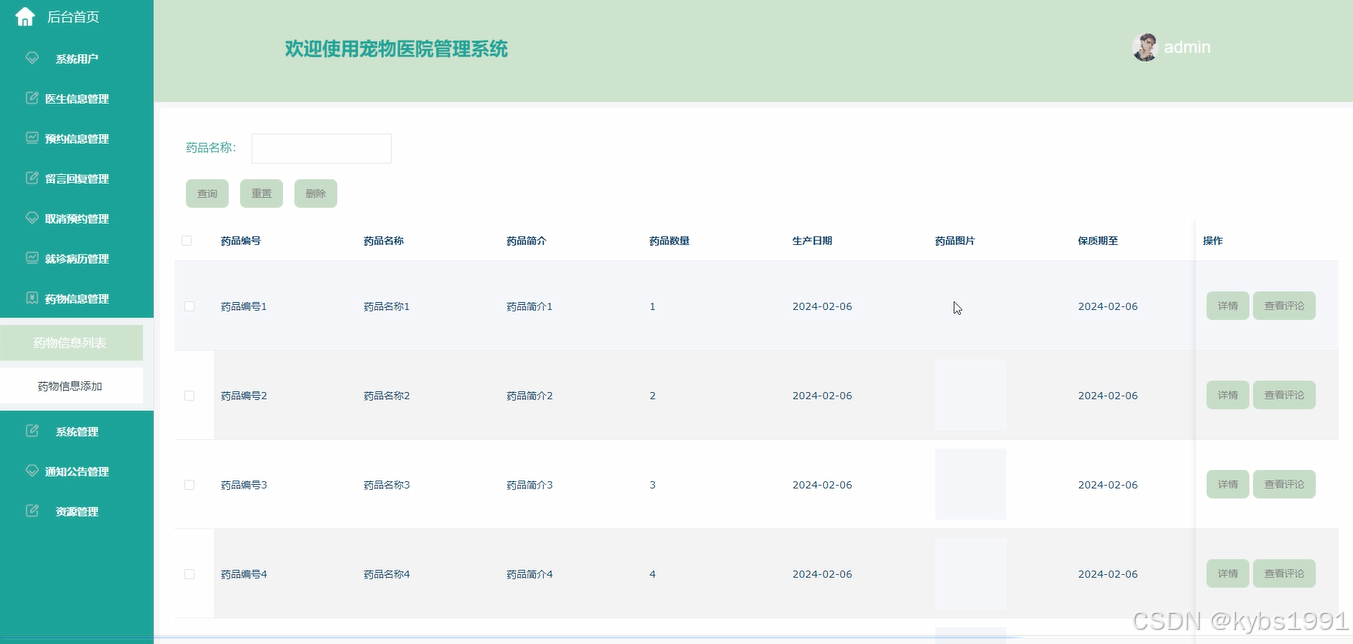Click the home icon beside 后台首页
Screen dimensions: 1353x644
pos(25,17)
